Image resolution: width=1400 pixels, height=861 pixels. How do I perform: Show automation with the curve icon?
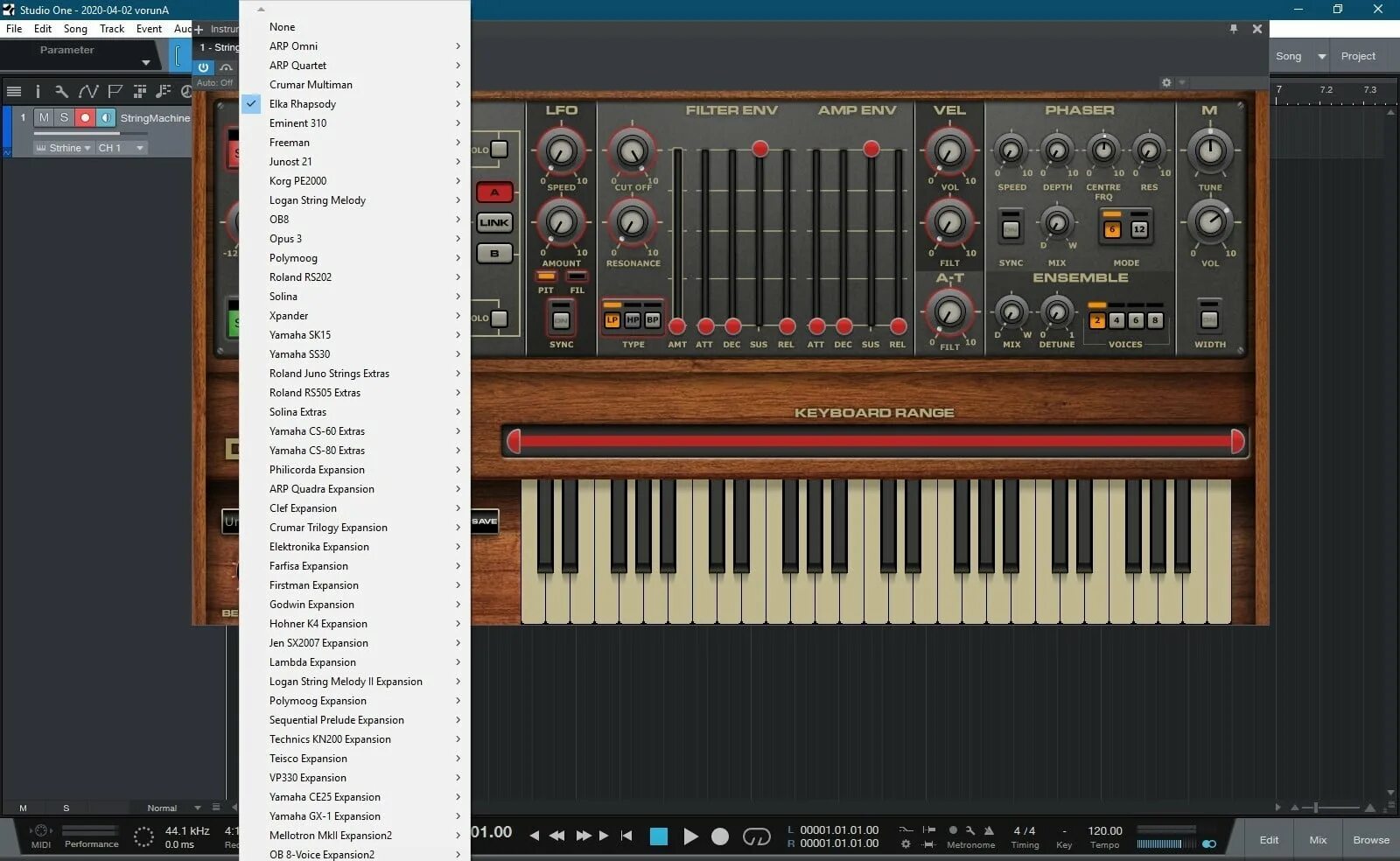click(x=88, y=91)
